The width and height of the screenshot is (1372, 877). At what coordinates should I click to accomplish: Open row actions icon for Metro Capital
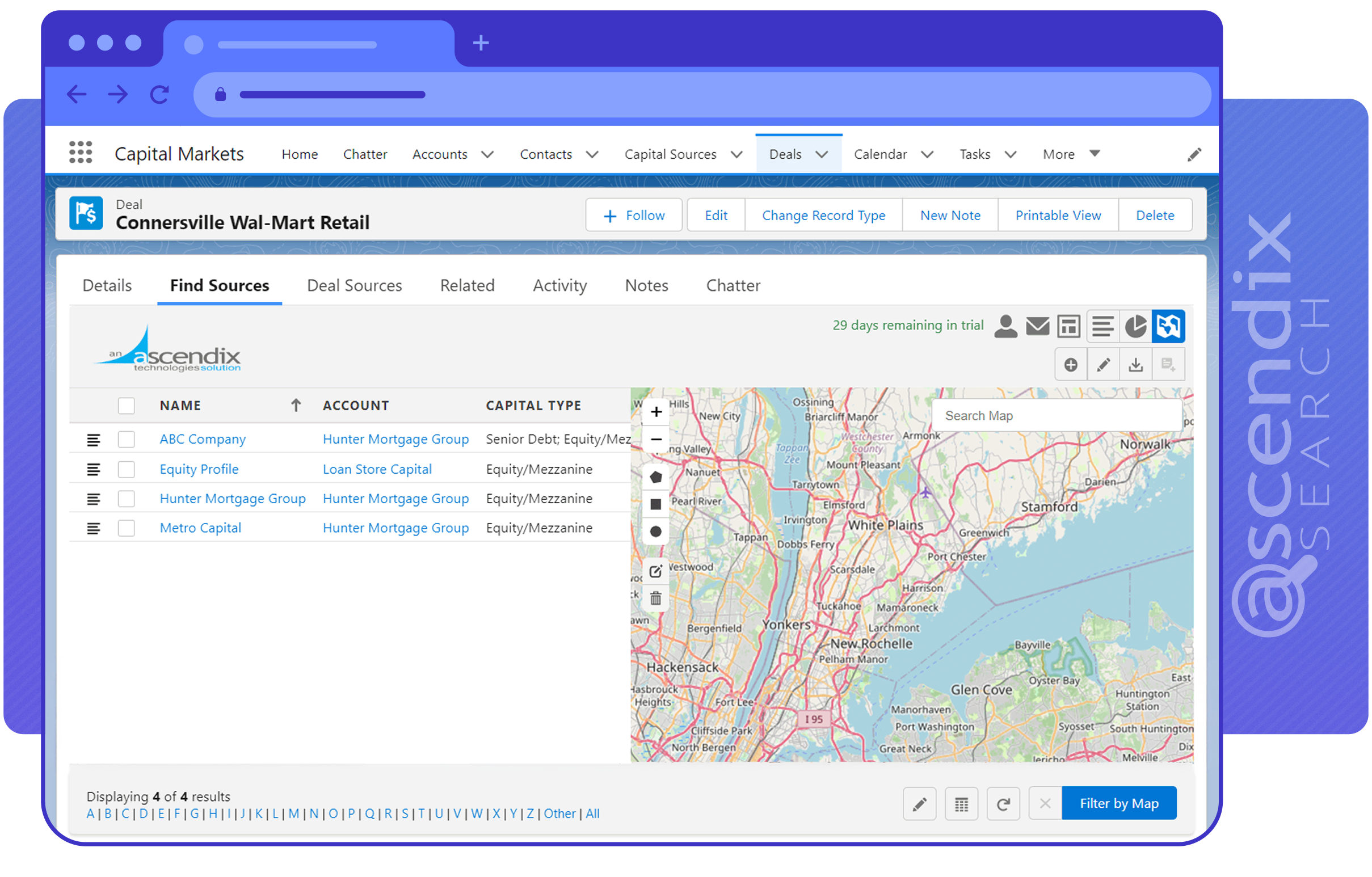[94, 529]
